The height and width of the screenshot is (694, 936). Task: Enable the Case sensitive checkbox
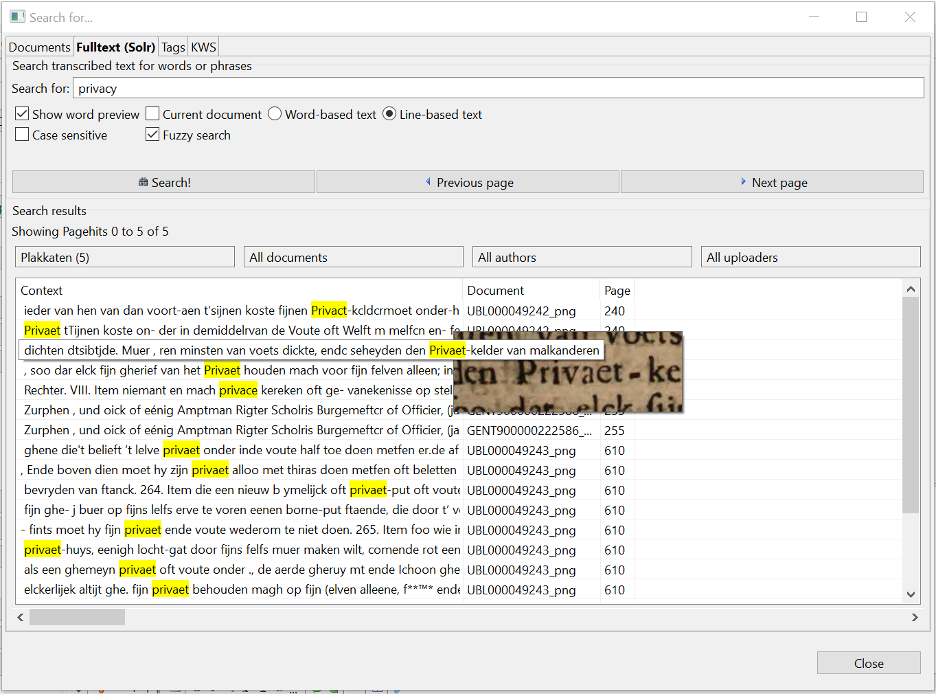pos(21,134)
